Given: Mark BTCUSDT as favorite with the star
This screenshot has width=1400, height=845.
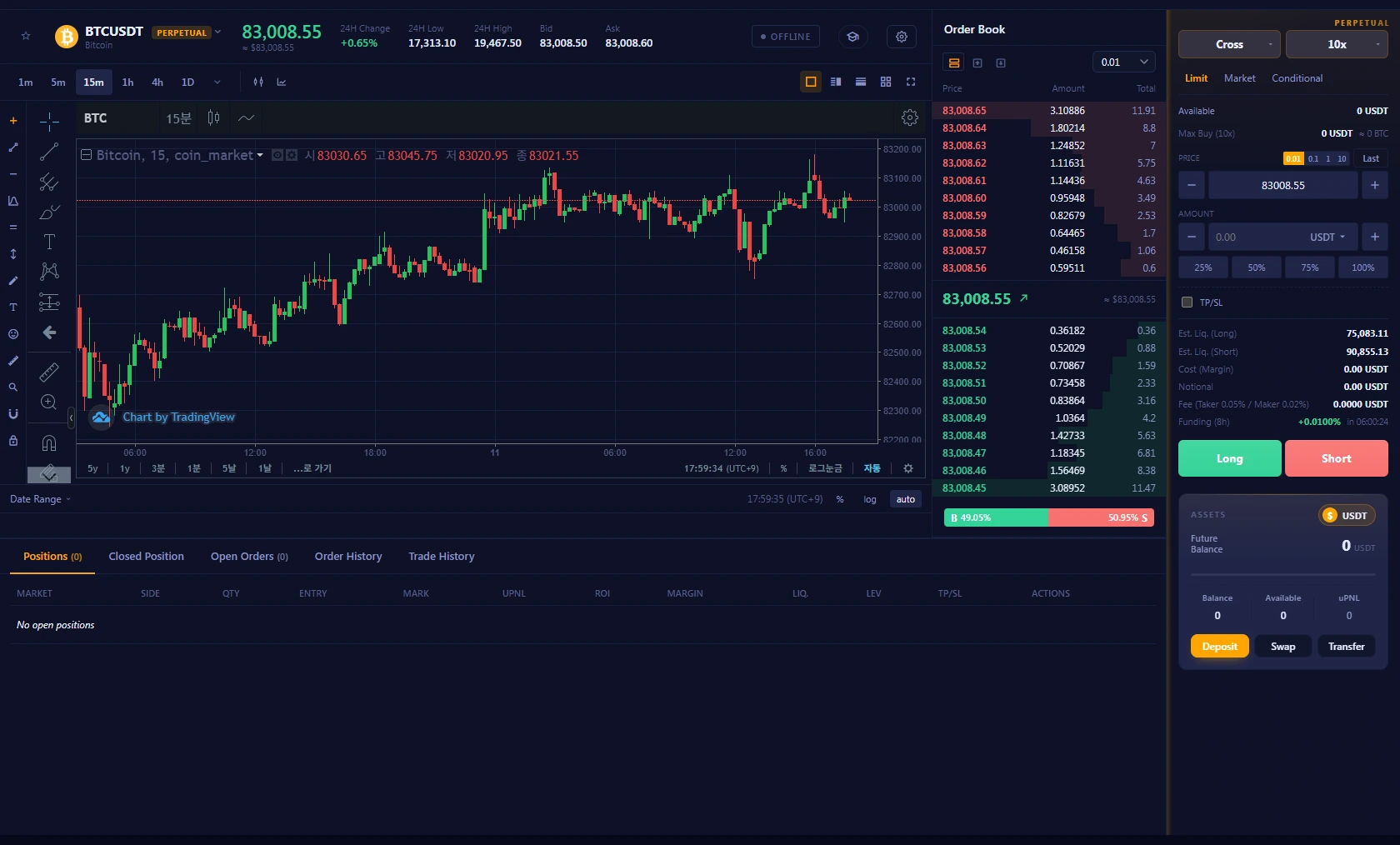Looking at the screenshot, I should (26, 36).
